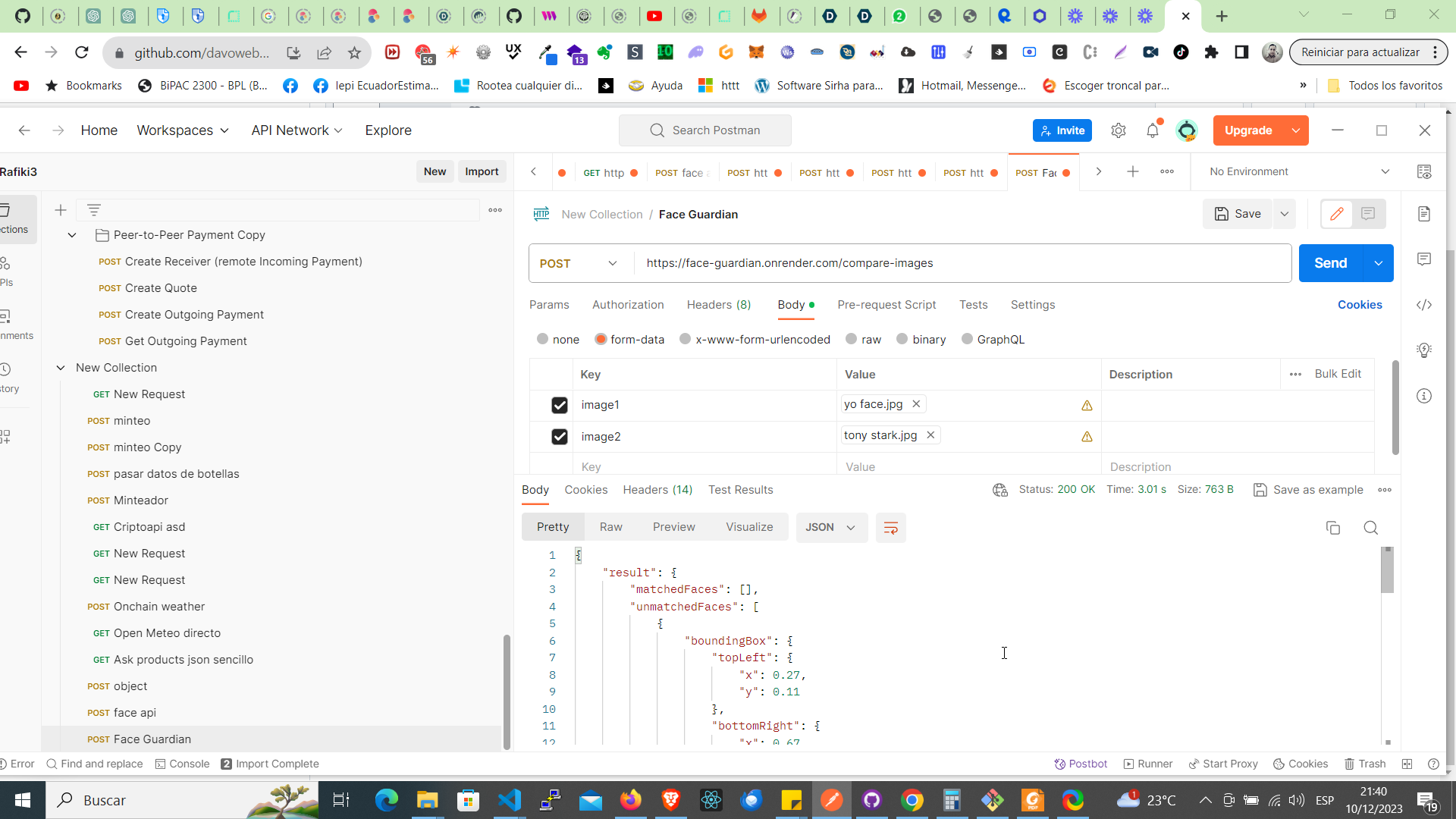Open the POST method dropdown
Viewport: 1456px width, 819px height.
coord(579,263)
